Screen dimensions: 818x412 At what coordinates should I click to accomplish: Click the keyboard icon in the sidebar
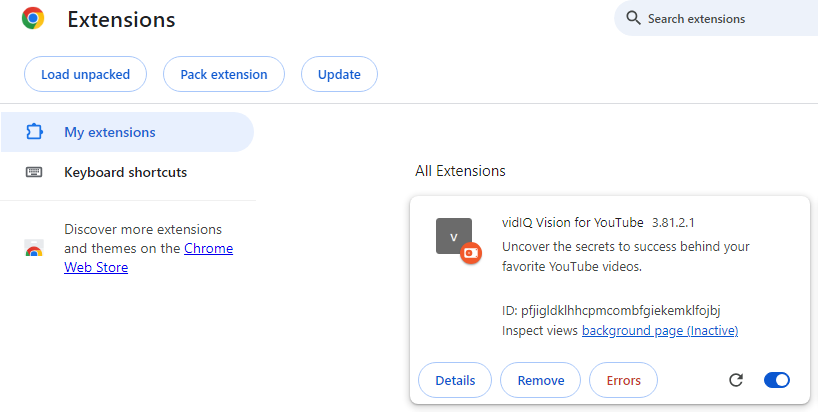pos(34,172)
